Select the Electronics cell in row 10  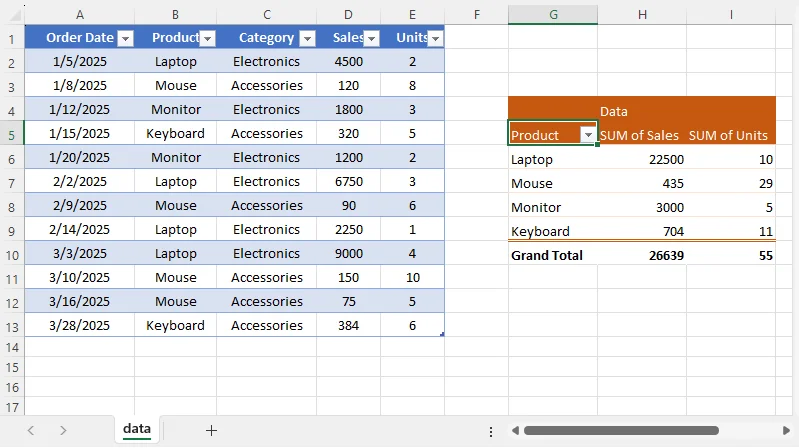[267, 253]
